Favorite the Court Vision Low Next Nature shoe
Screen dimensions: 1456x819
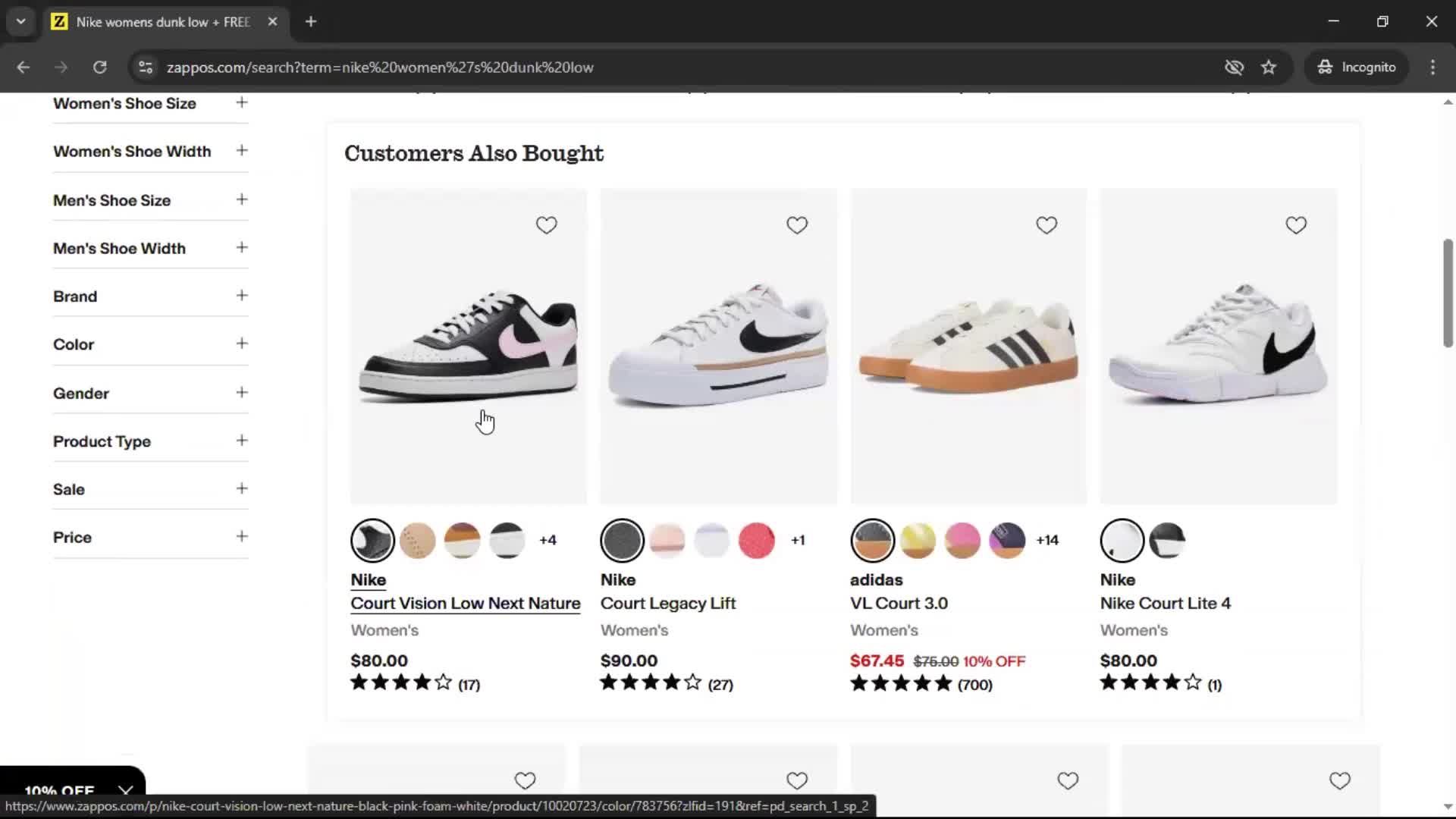(x=546, y=225)
